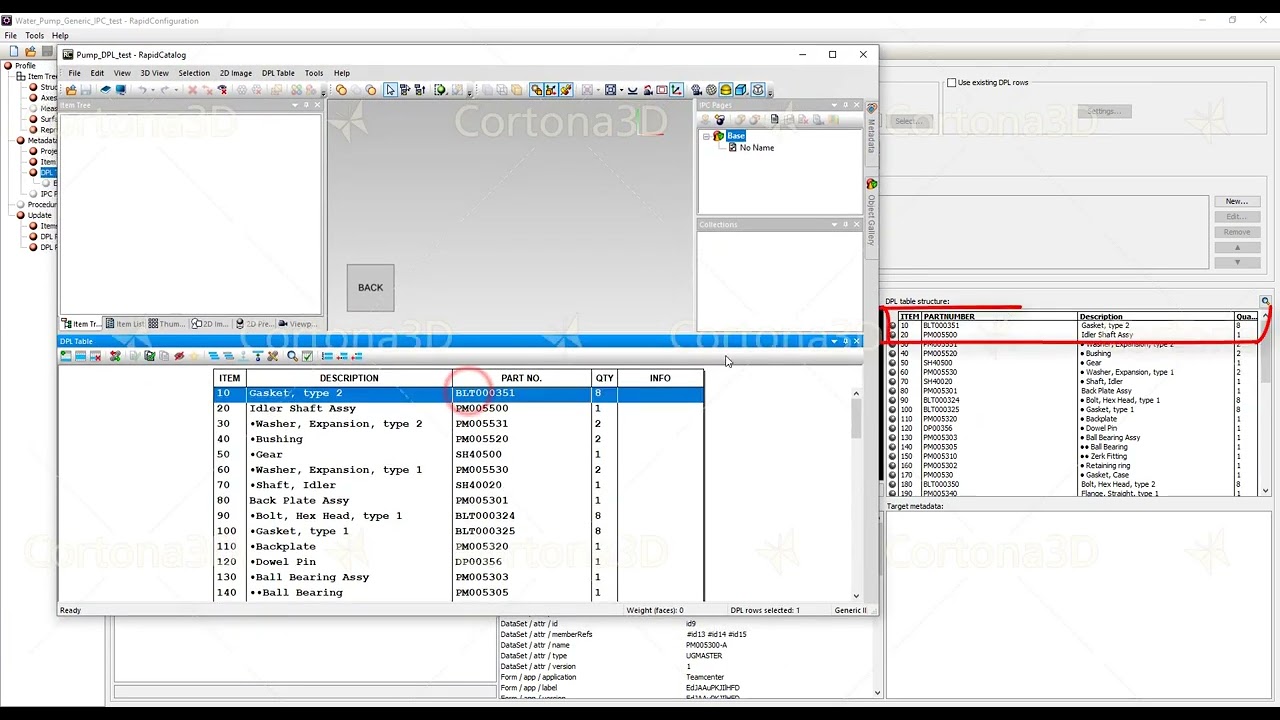
Task: Click the DPL Table vertical scrollbar
Action: pos(856,493)
